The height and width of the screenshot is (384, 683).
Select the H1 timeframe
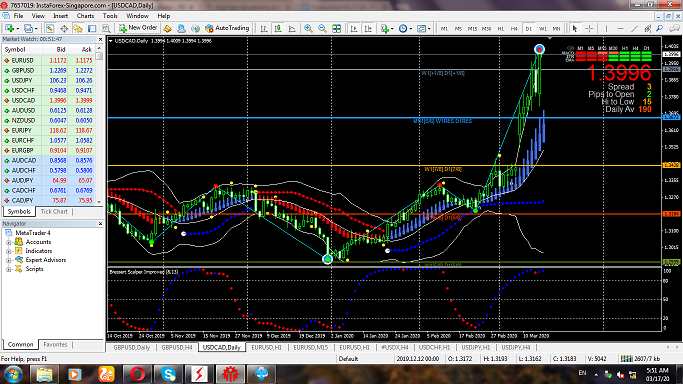[500, 28]
